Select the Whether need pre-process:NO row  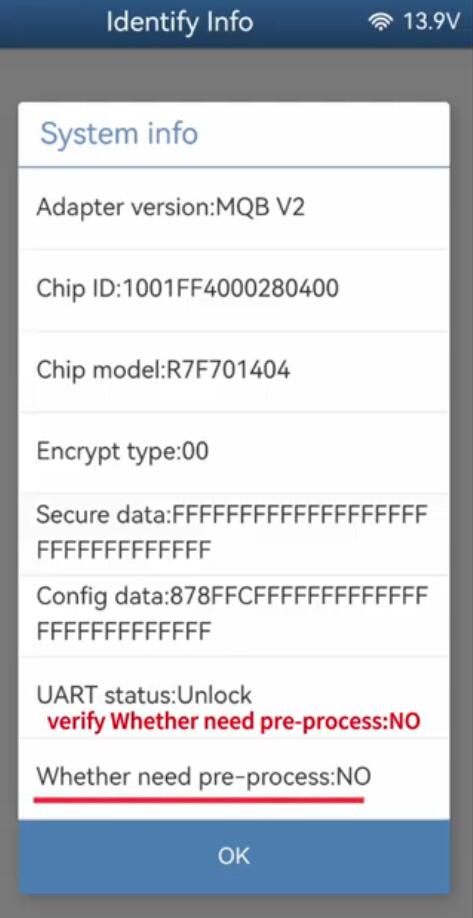point(234,778)
